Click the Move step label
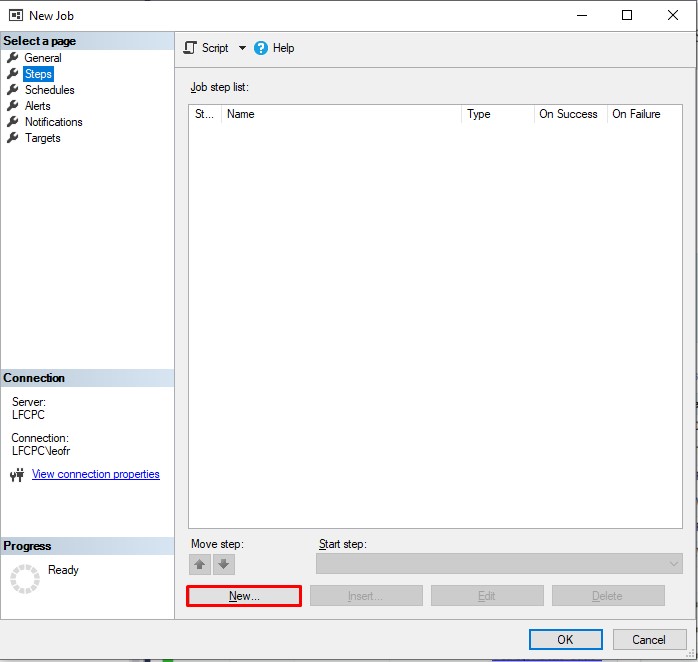The image size is (698, 662). click(x=217, y=544)
